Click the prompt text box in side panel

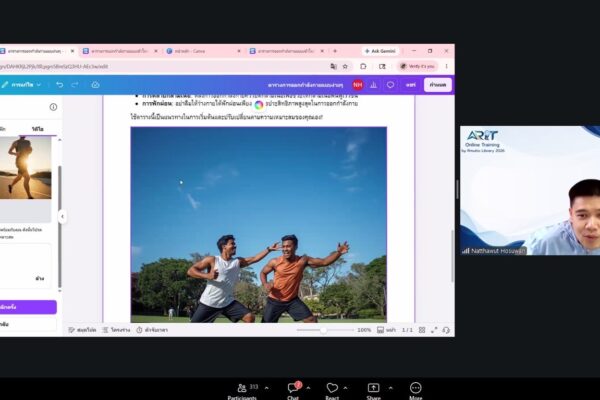25,266
